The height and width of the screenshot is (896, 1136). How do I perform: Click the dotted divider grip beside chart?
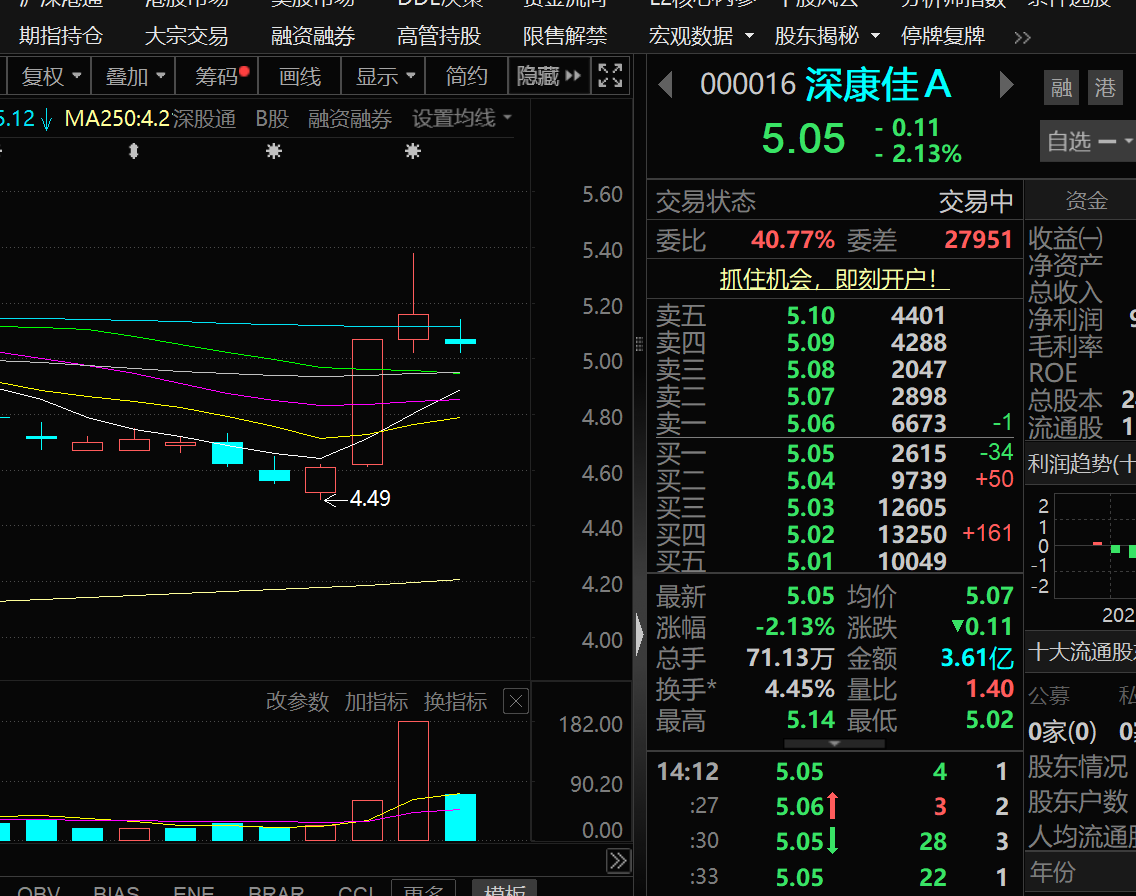[638, 344]
